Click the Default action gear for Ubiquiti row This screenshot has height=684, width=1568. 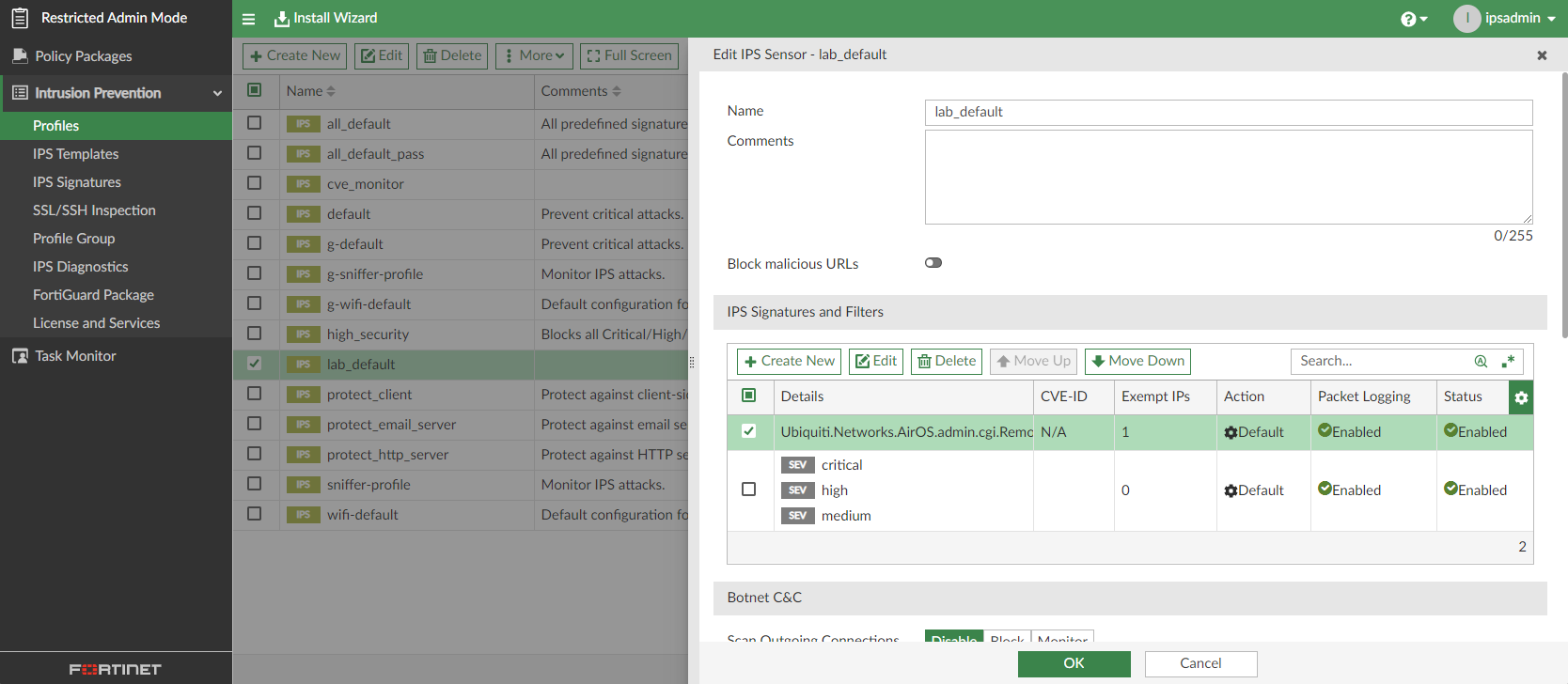click(1231, 433)
